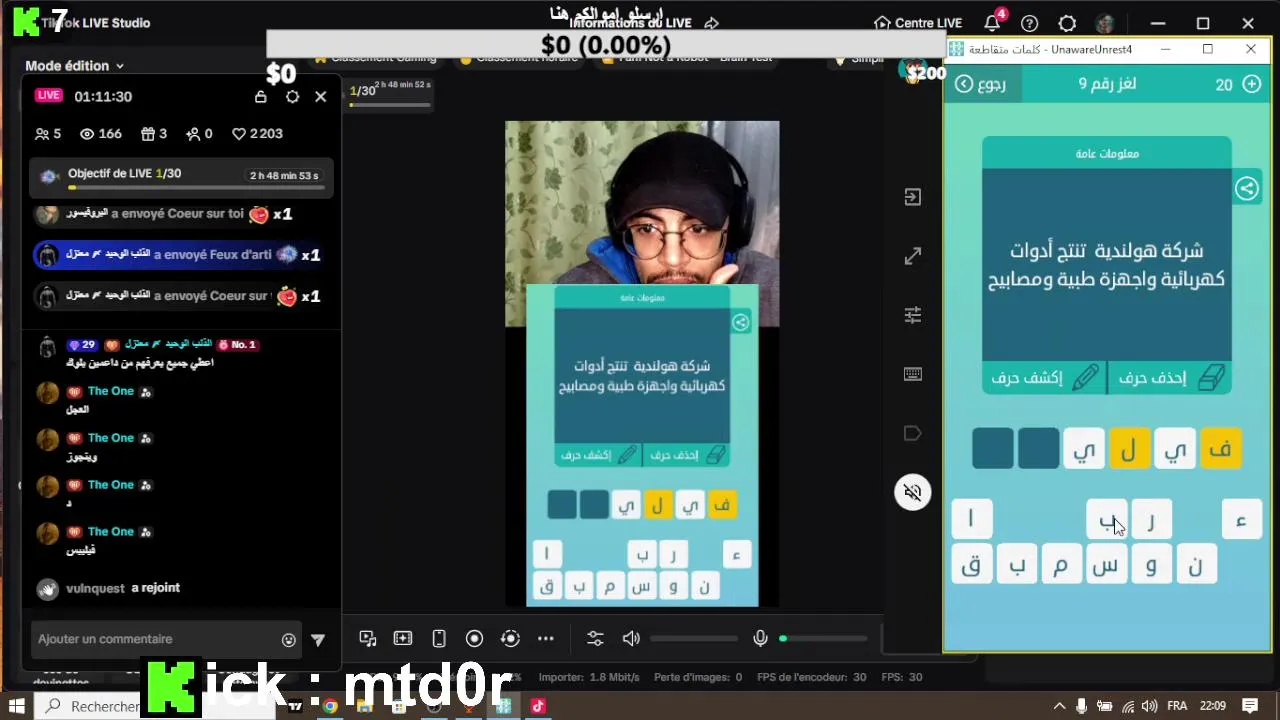
Task: Click إحذف حرف delete letter in the game window
Action: point(1170,377)
